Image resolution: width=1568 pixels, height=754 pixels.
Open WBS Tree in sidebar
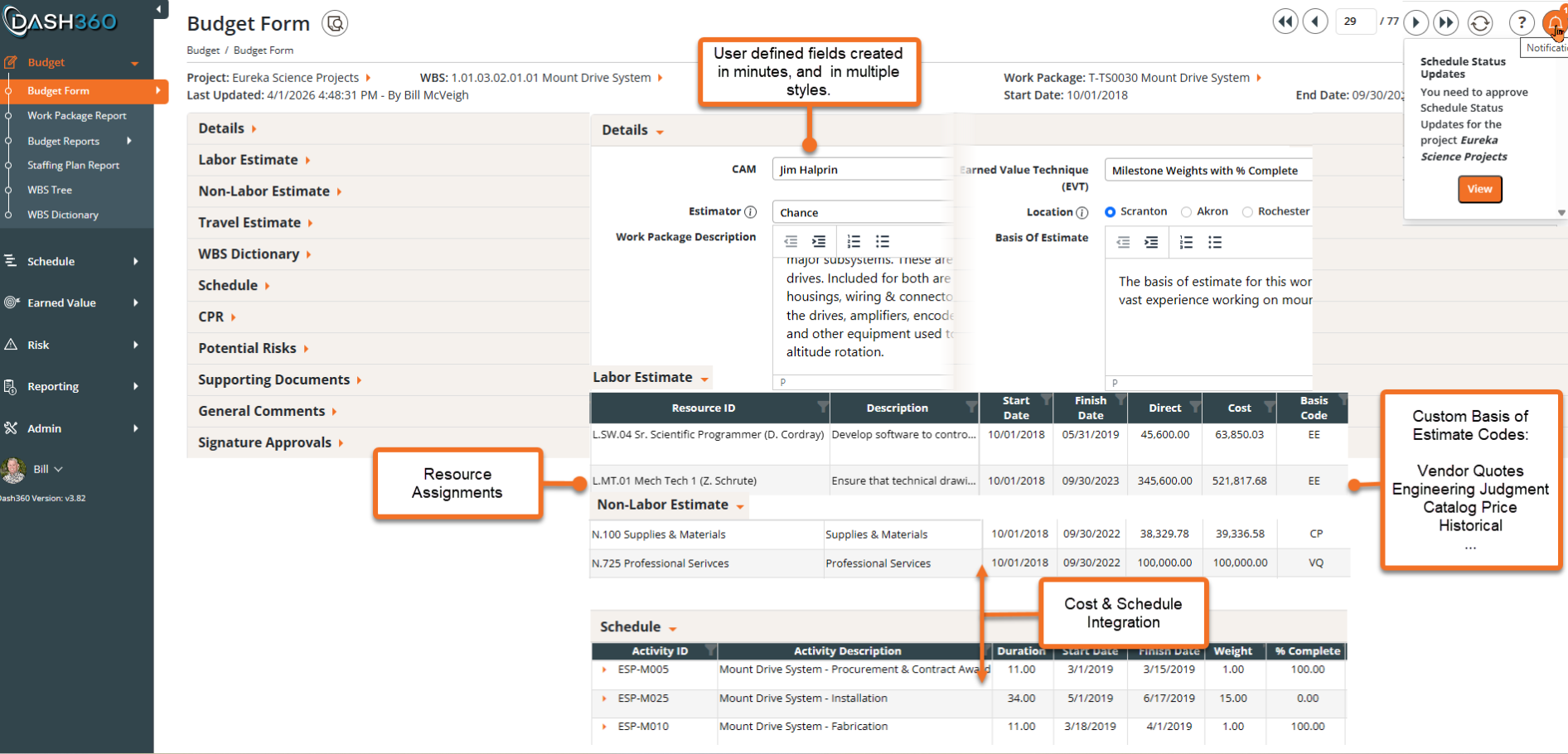pos(50,190)
